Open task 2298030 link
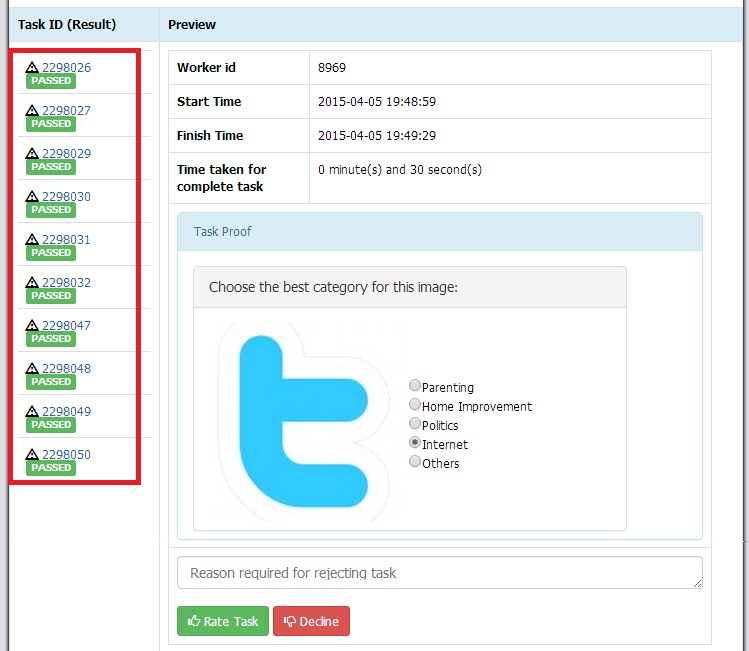Image resolution: width=749 pixels, height=651 pixels. (66, 197)
